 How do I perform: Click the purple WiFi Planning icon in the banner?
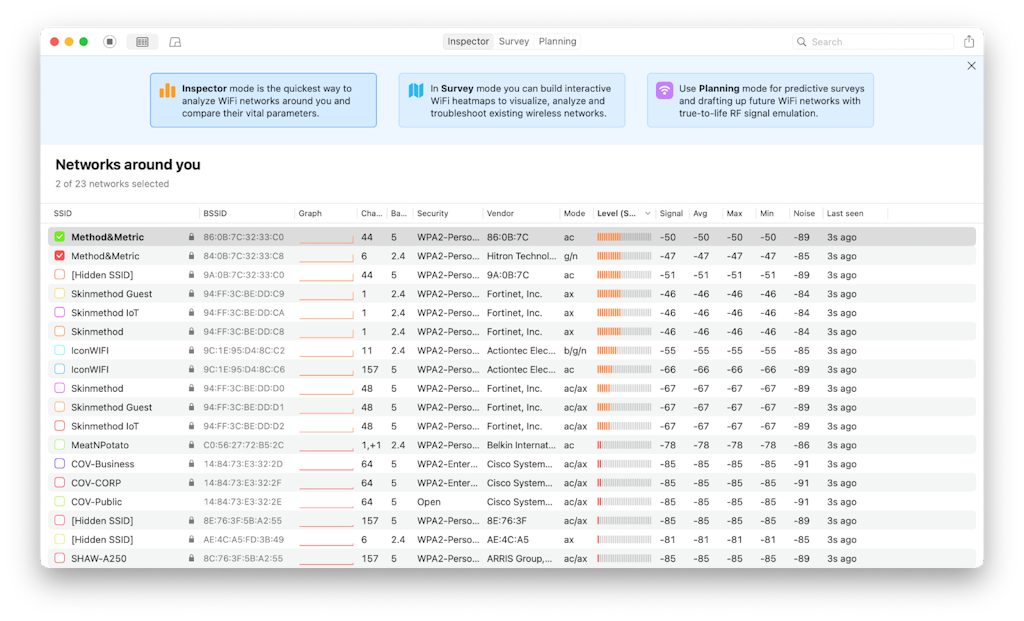(664, 91)
